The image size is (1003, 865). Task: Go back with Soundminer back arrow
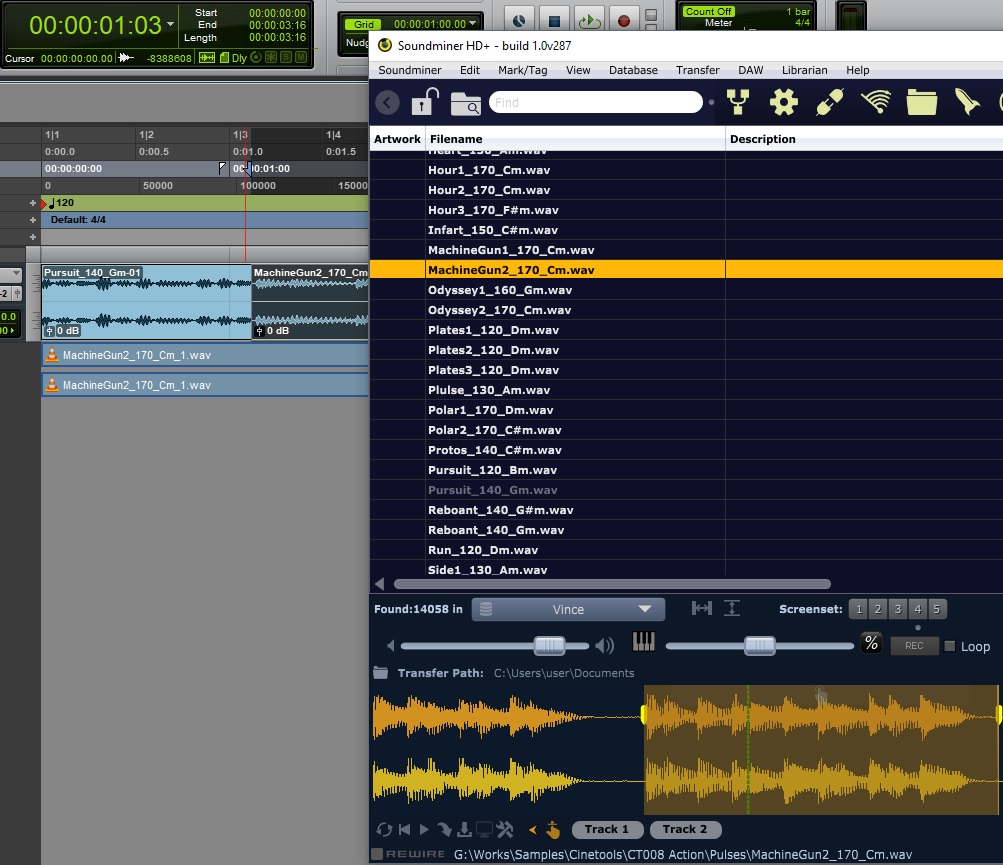tap(388, 102)
